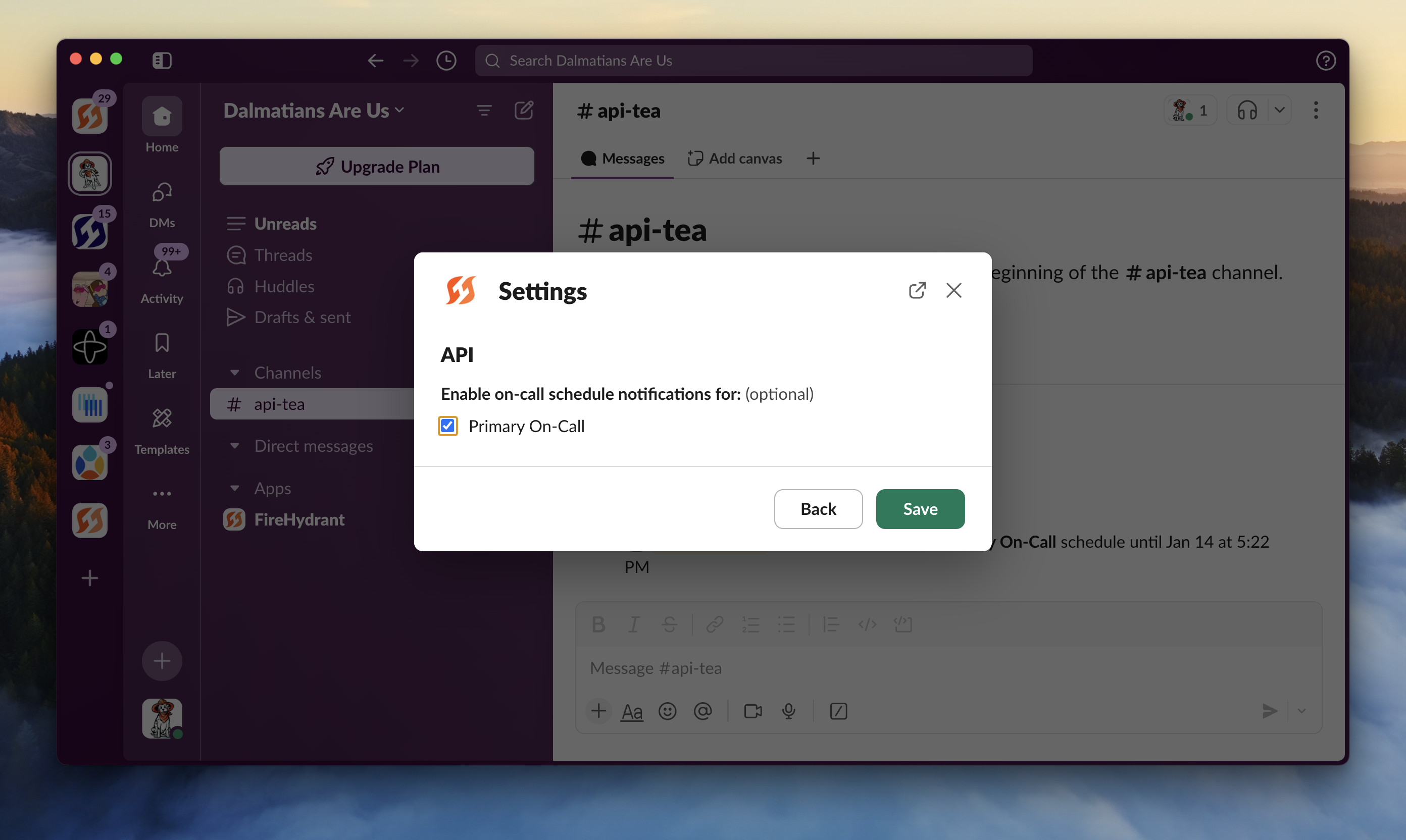Switch to the Messages tab
Image resolution: width=1406 pixels, height=840 pixels.
pyautogui.click(x=622, y=159)
